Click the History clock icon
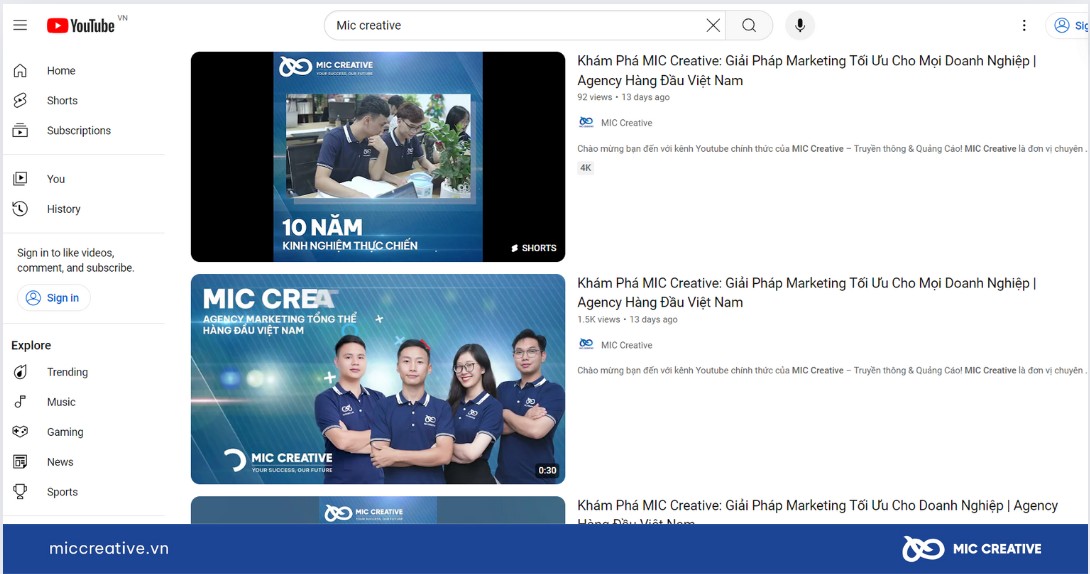1090x574 pixels. point(20,209)
